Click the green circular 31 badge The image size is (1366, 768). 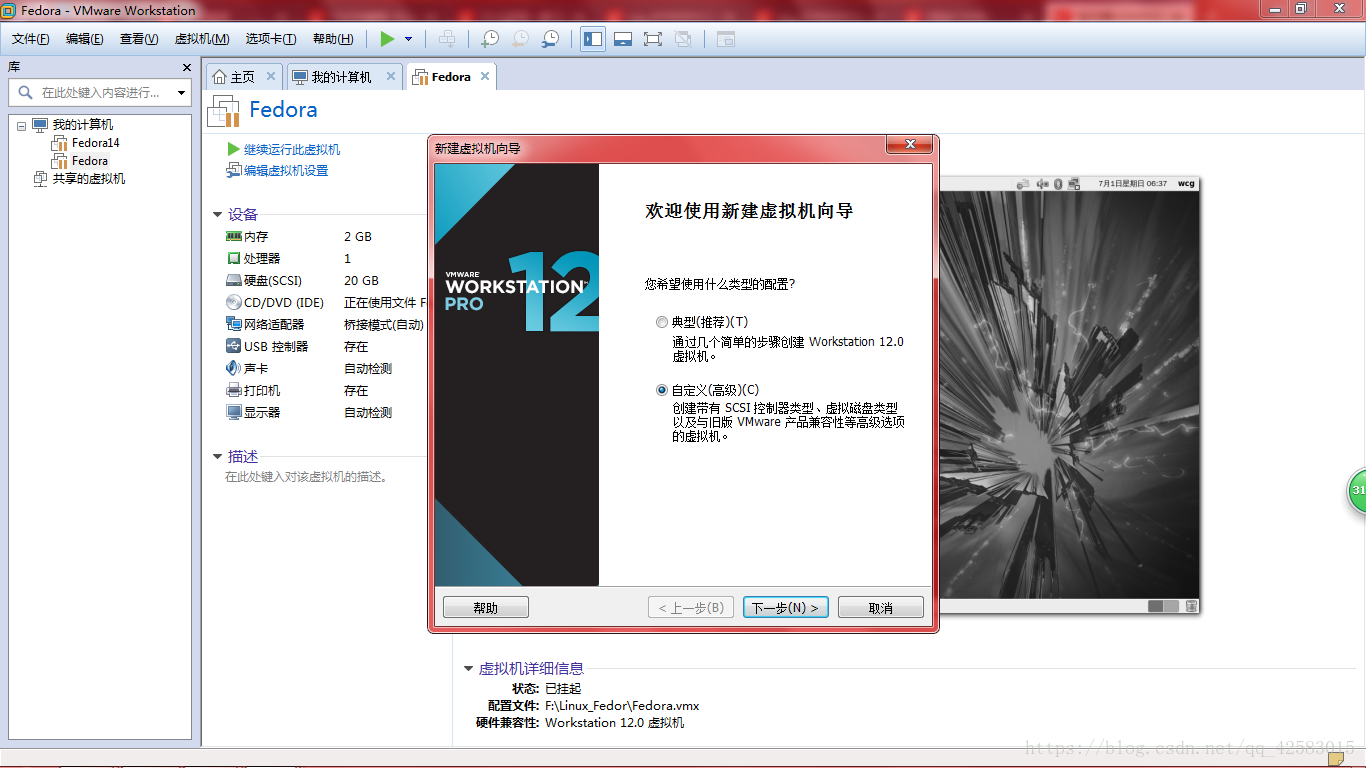tap(1356, 491)
